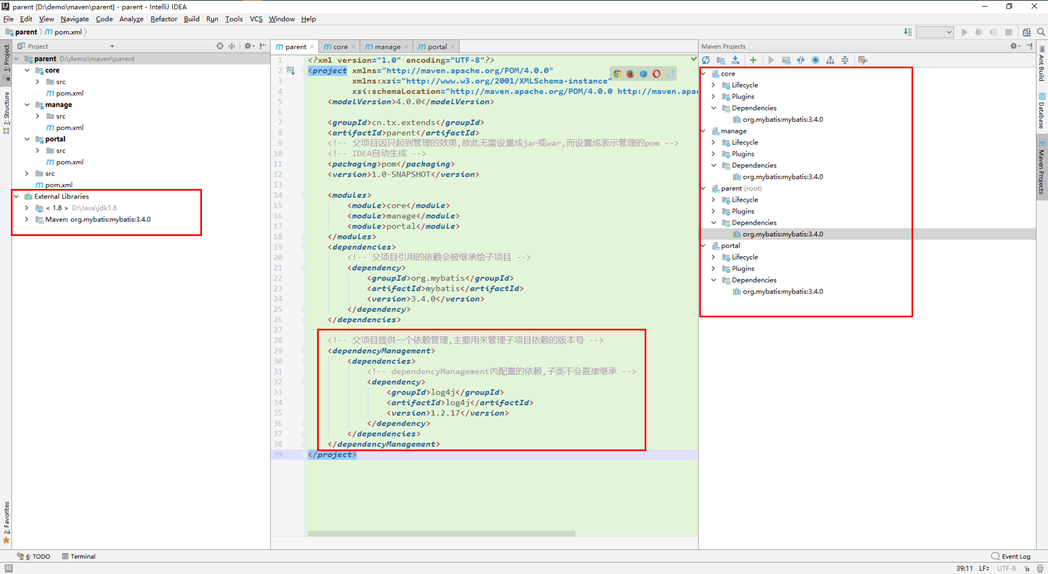Open run configuration dropdown

click(x=934, y=32)
